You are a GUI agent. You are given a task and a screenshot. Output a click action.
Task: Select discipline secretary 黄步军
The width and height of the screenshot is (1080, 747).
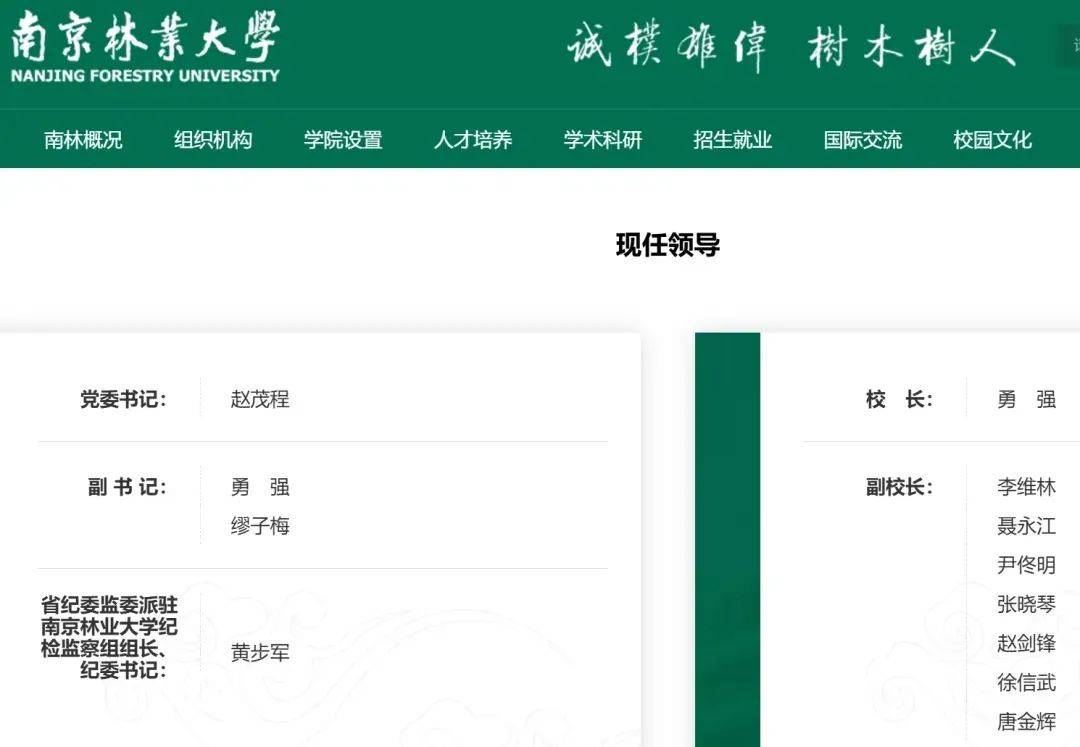(260, 653)
